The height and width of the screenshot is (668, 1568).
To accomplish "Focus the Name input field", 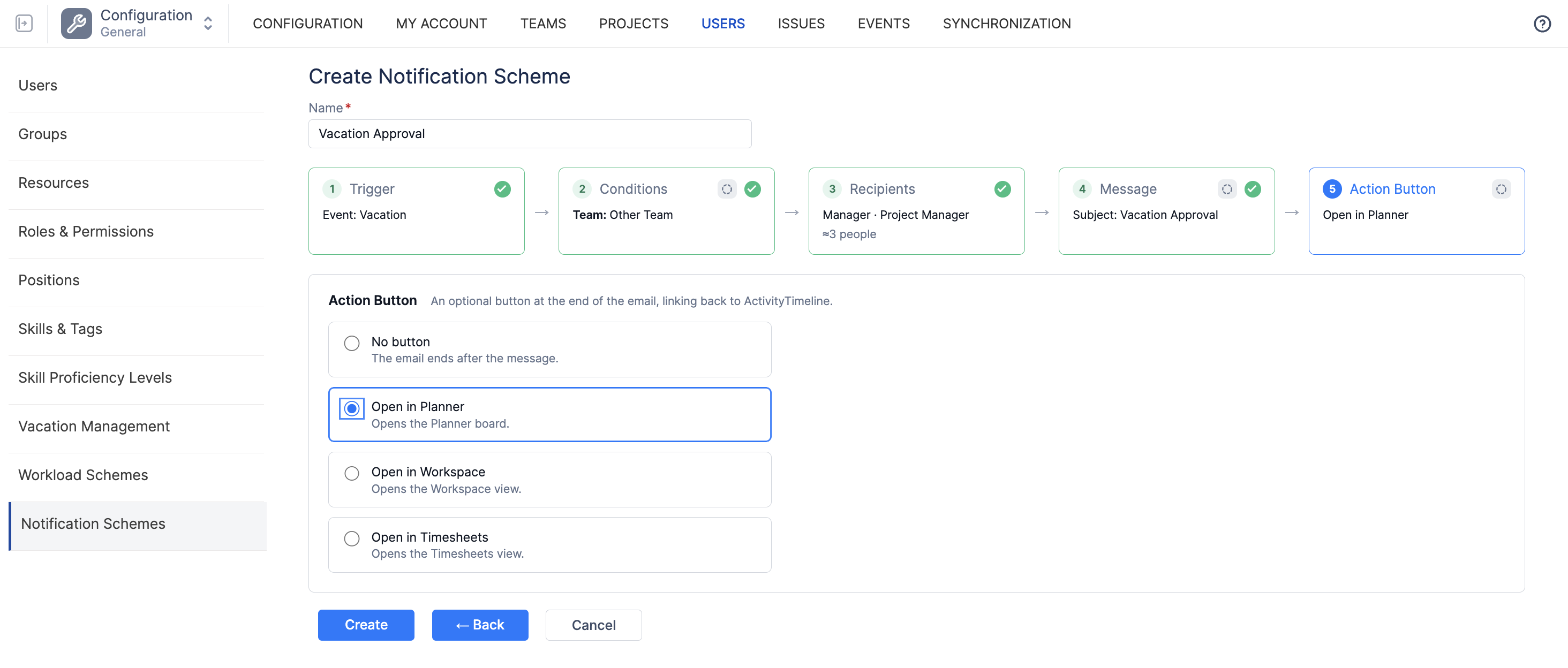I will [x=530, y=134].
